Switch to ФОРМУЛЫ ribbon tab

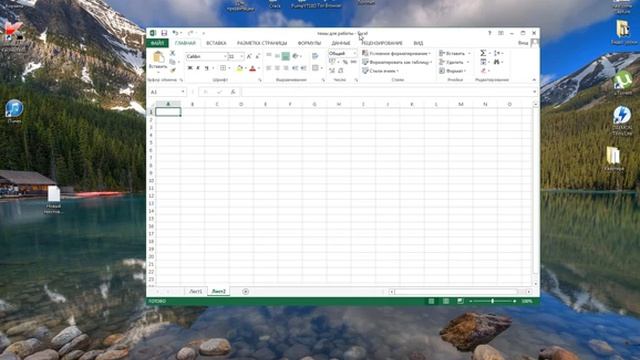point(309,43)
